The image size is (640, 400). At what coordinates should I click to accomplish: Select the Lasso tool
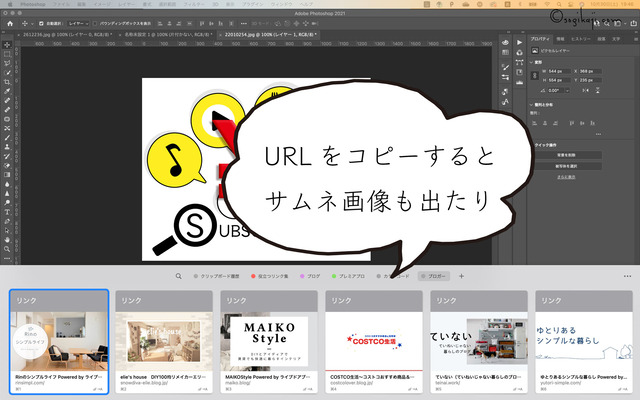pos(7,63)
